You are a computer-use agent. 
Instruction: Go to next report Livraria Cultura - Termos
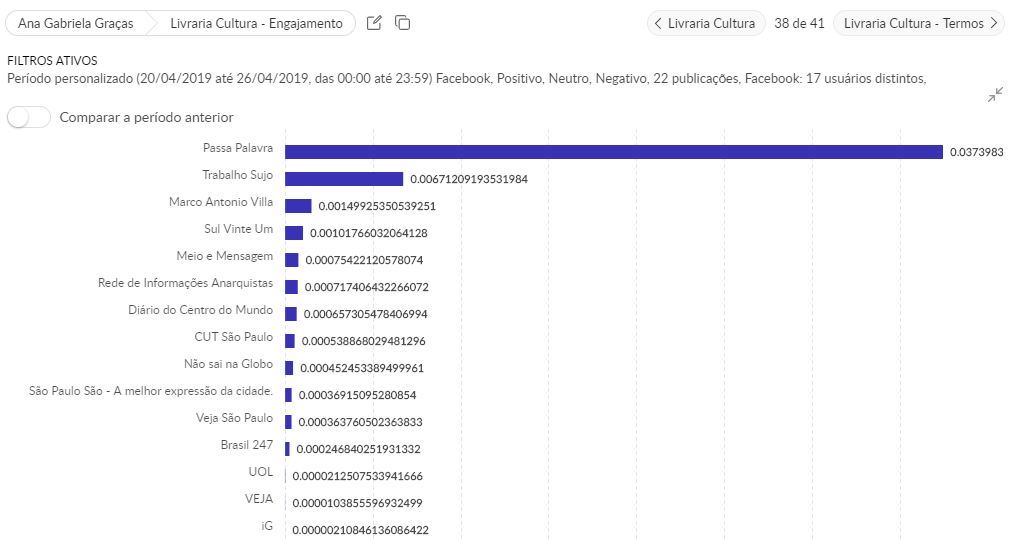click(x=919, y=23)
